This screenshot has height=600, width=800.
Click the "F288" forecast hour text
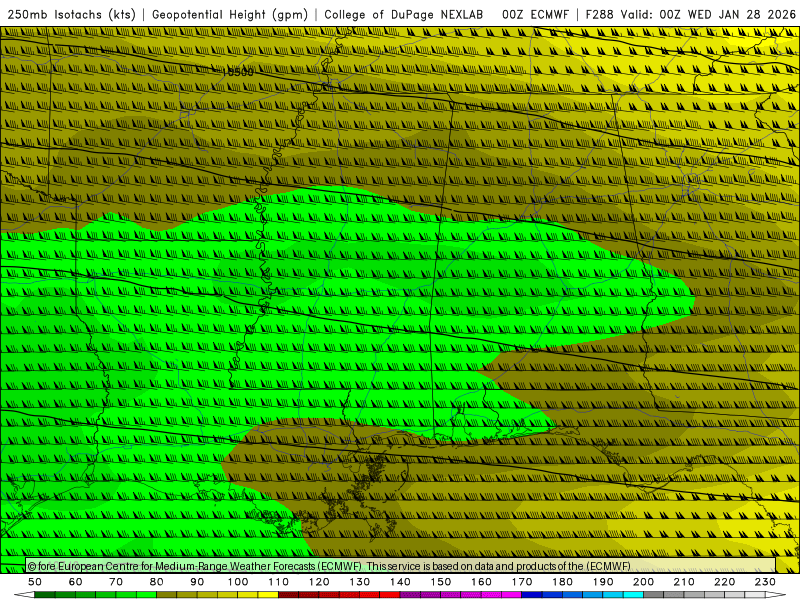click(599, 15)
